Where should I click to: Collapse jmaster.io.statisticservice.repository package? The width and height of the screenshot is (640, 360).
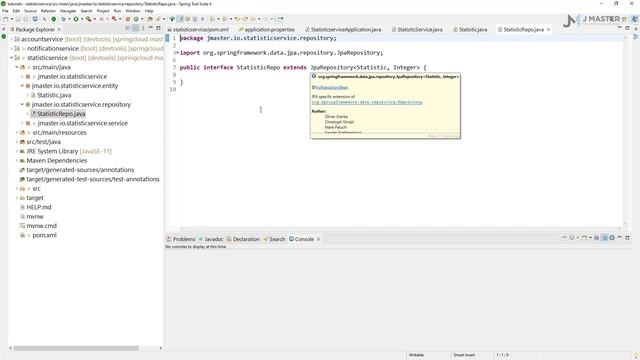pyautogui.click(x=22, y=105)
